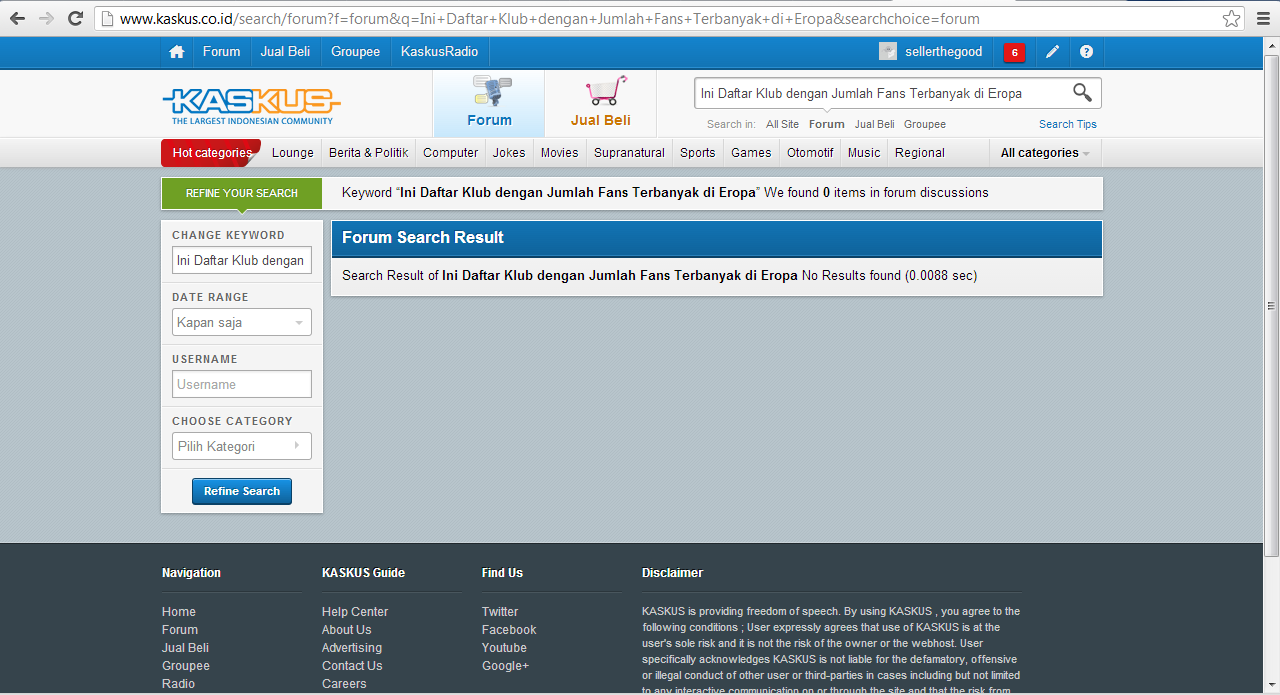The image size is (1280, 695).
Task: Open the footer Jual Beli link
Action: pos(186,648)
